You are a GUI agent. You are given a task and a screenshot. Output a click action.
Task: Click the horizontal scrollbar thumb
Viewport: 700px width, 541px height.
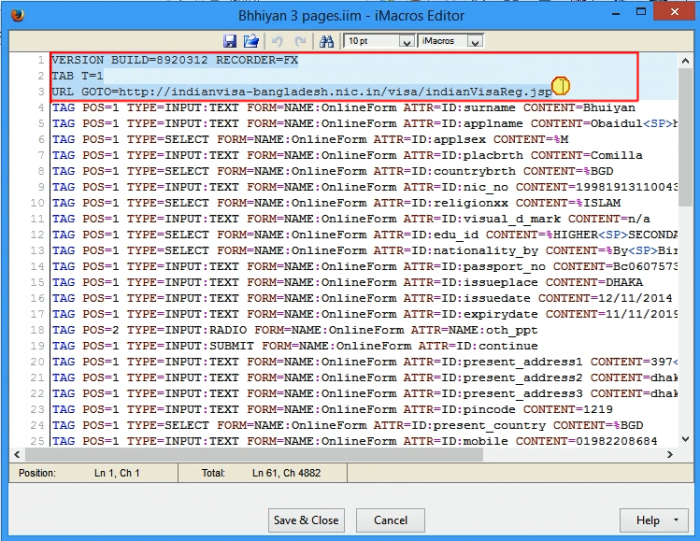254,454
